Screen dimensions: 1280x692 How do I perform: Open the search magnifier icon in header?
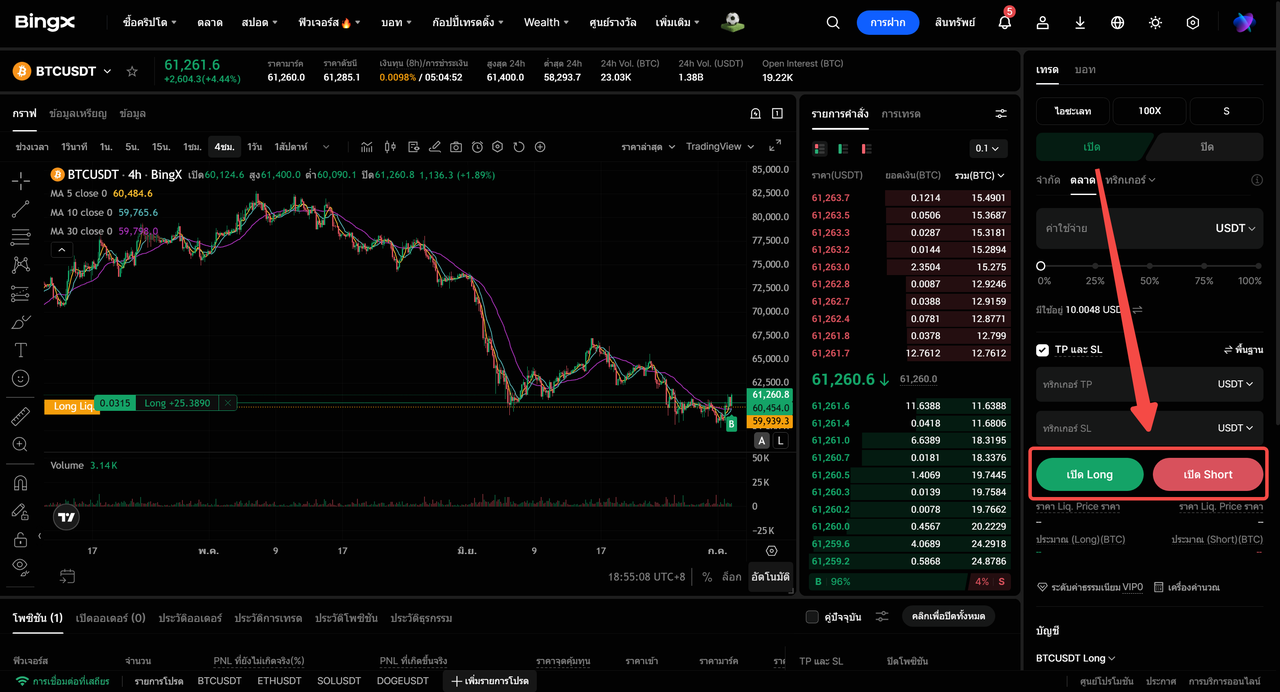click(833, 22)
